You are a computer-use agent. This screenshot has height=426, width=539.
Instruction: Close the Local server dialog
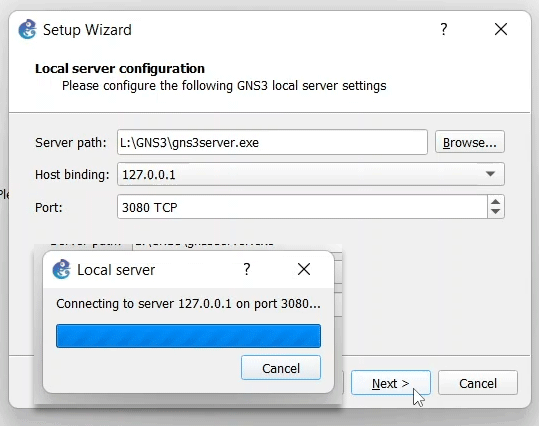304,269
